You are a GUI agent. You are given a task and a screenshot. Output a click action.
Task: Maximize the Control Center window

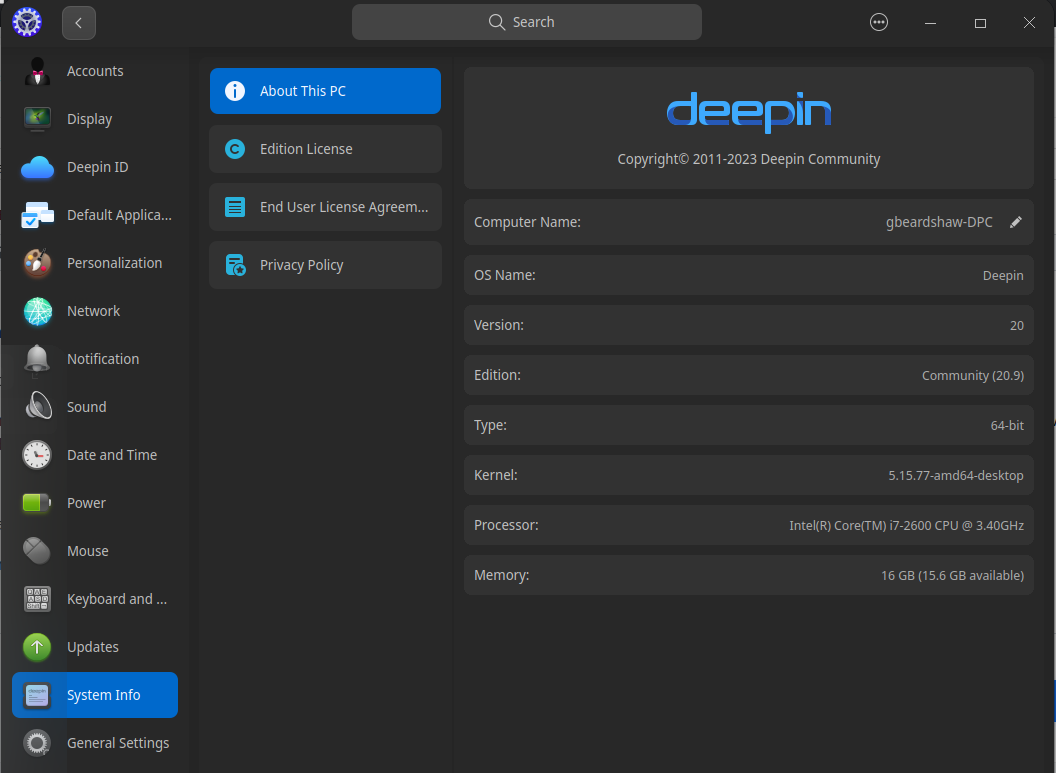pos(981,23)
